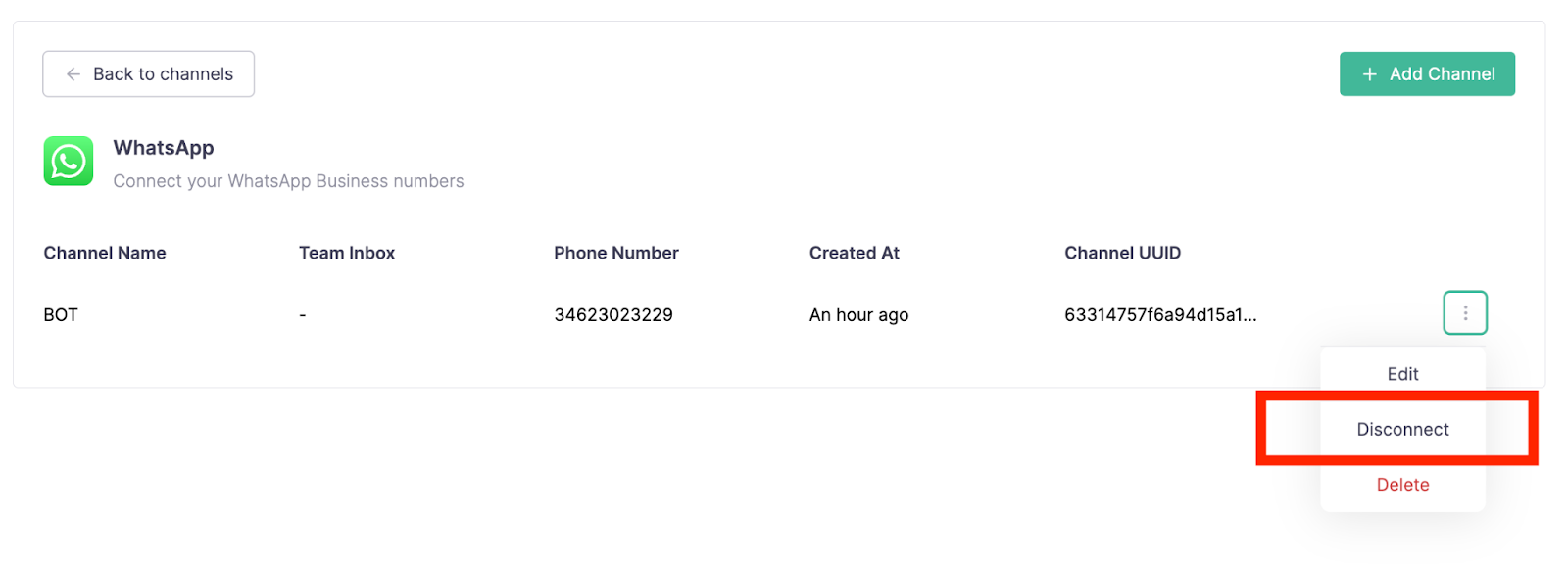Viewport: 1568px width, 565px height.
Task: Select the red Delete menu option
Action: (x=1402, y=485)
